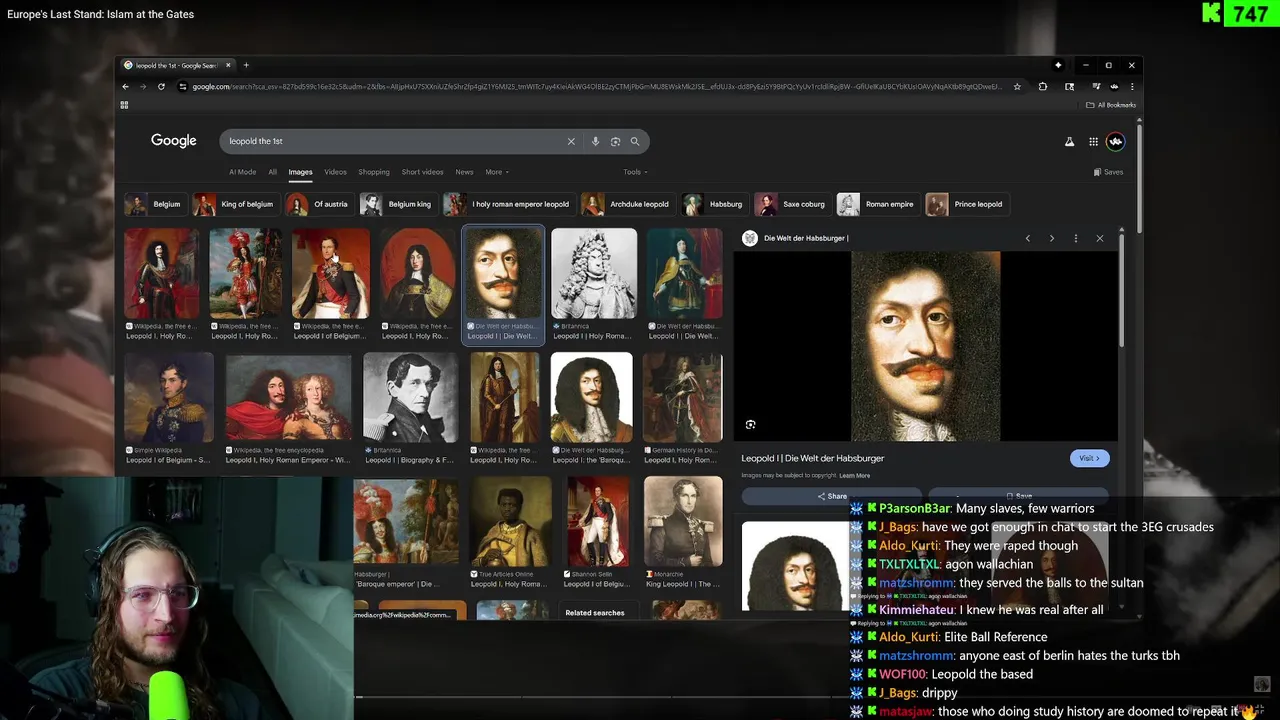Open the copyright 'Learn More' link
1280x720 pixels.
point(854,476)
